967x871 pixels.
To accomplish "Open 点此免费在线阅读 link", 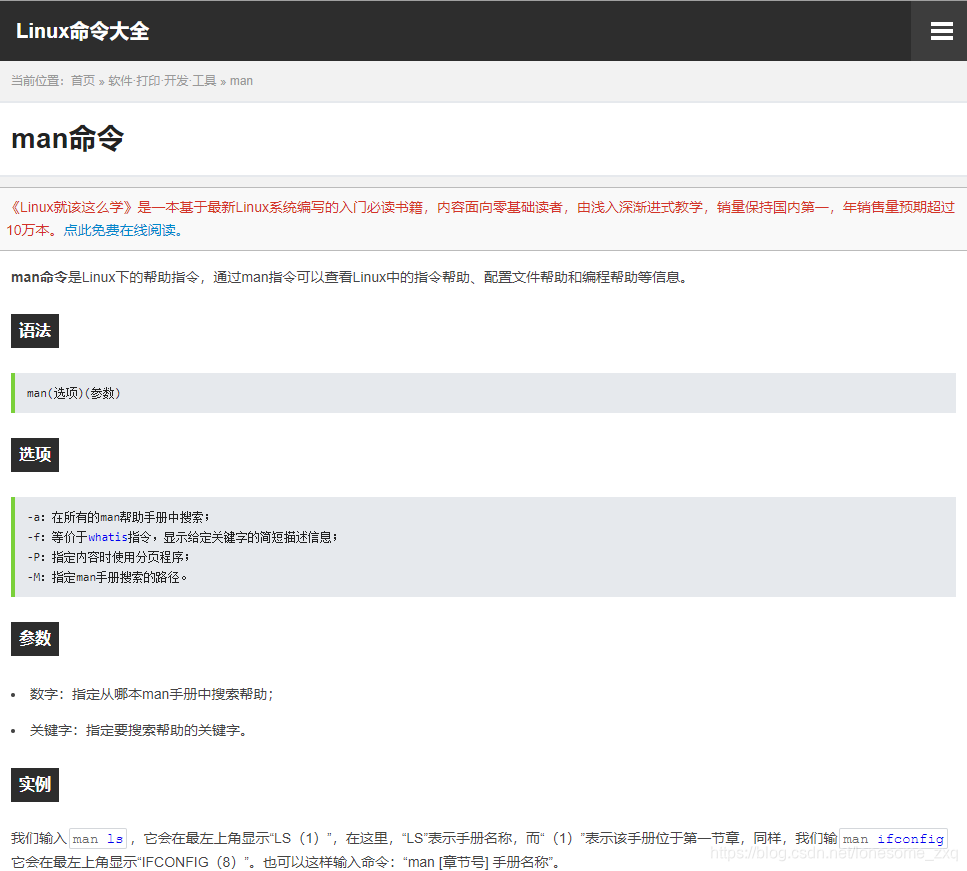I will pyautogui.click(x=123, y=230).
